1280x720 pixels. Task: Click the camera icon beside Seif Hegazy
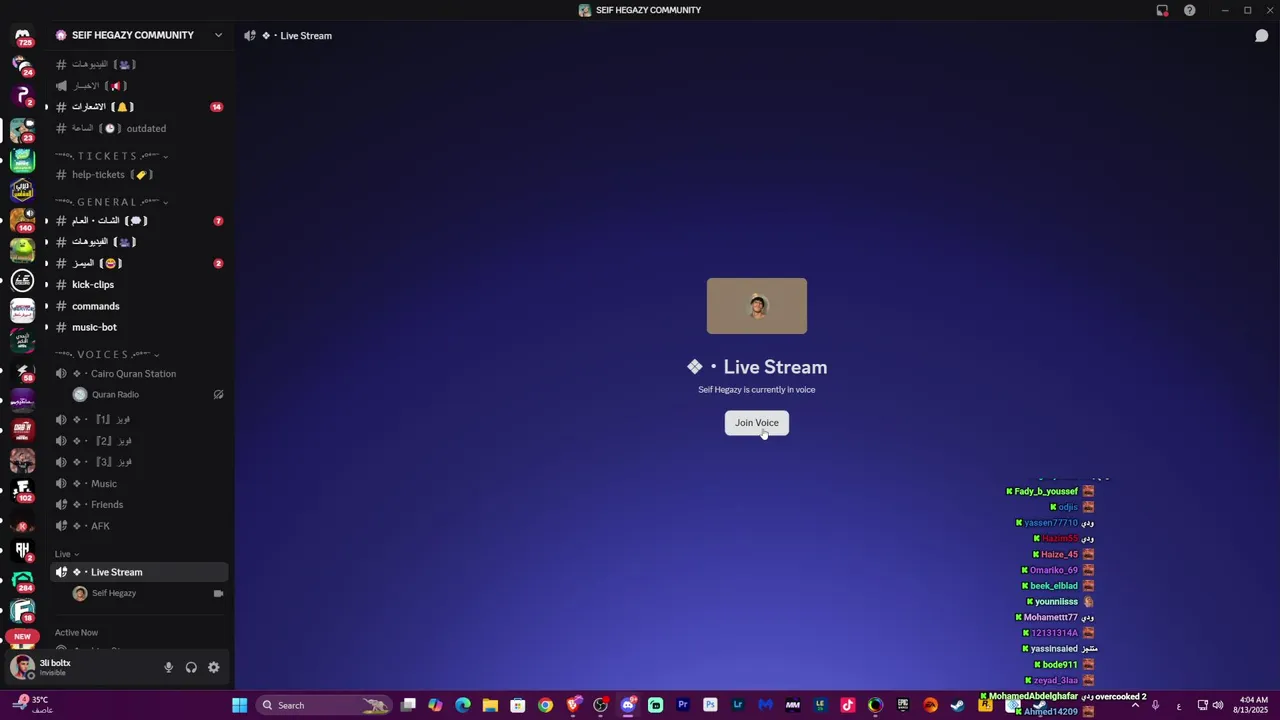(x=218, y=593)
